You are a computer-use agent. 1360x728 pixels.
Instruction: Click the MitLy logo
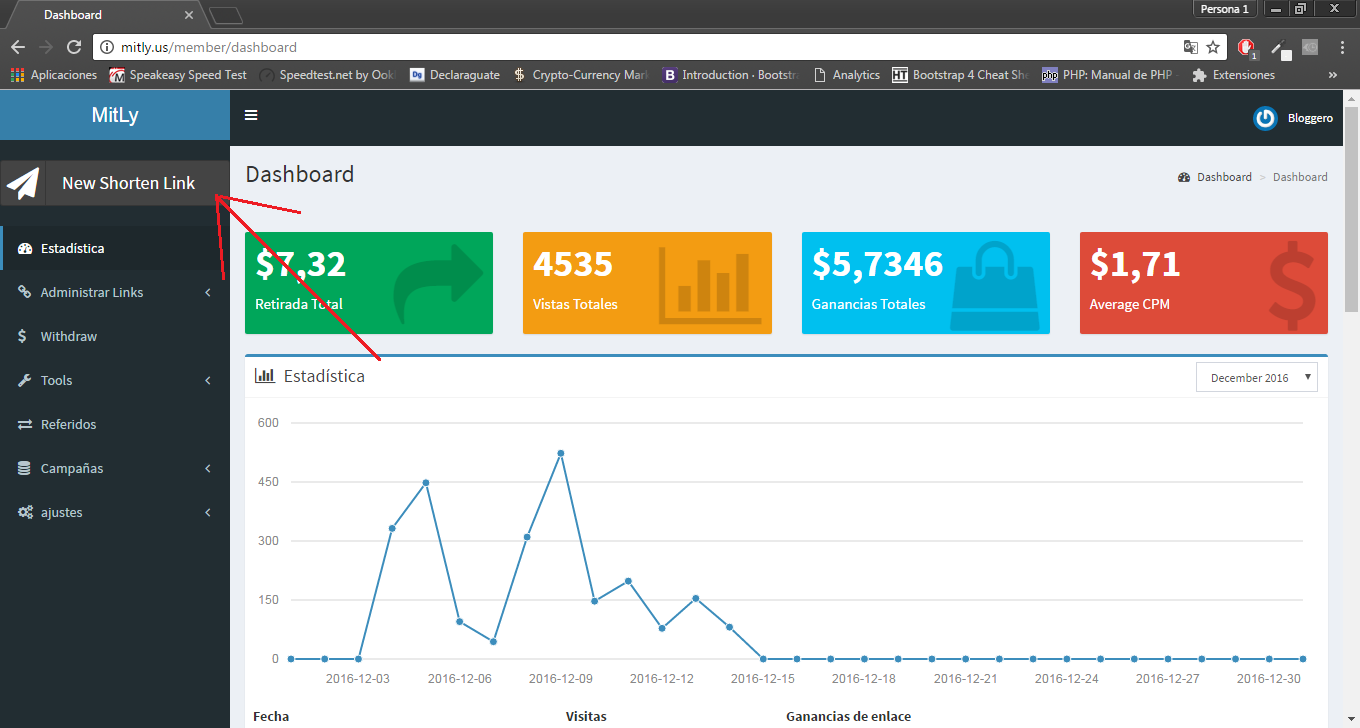point(115,115)
